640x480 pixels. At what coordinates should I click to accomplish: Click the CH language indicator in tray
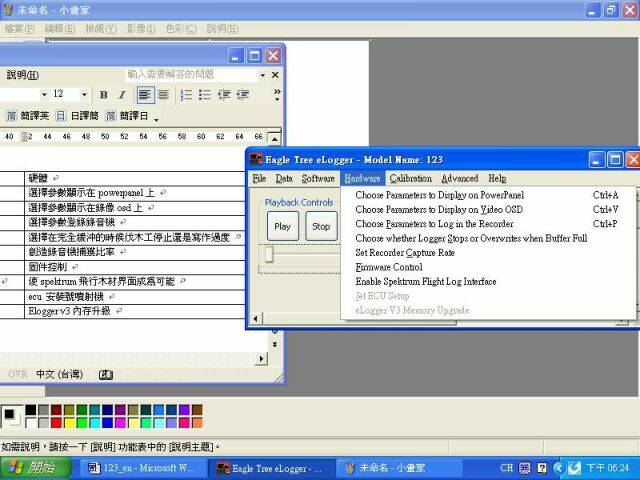pos(507,468)
